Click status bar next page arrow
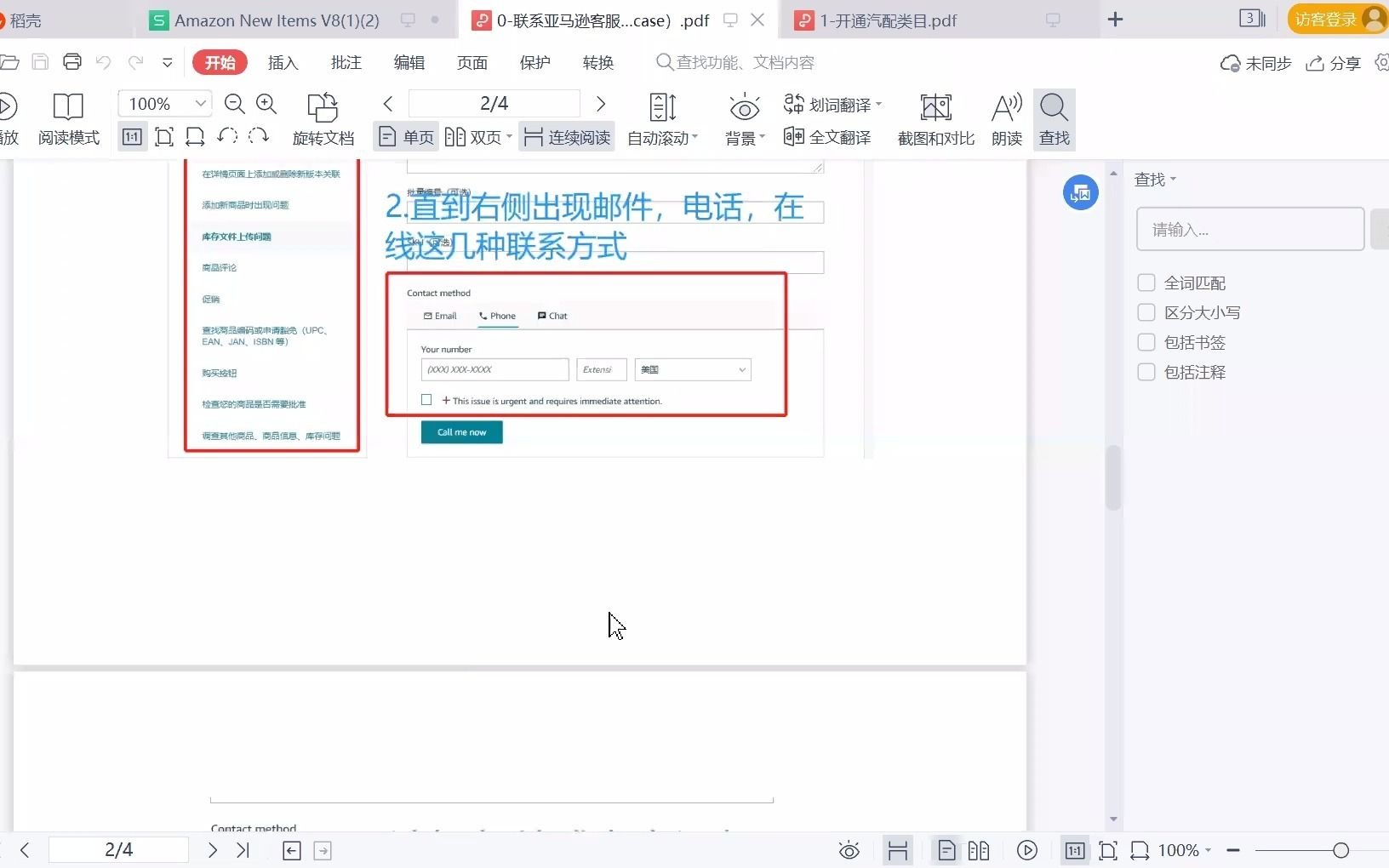The image size is (1389, 868). 213,849
